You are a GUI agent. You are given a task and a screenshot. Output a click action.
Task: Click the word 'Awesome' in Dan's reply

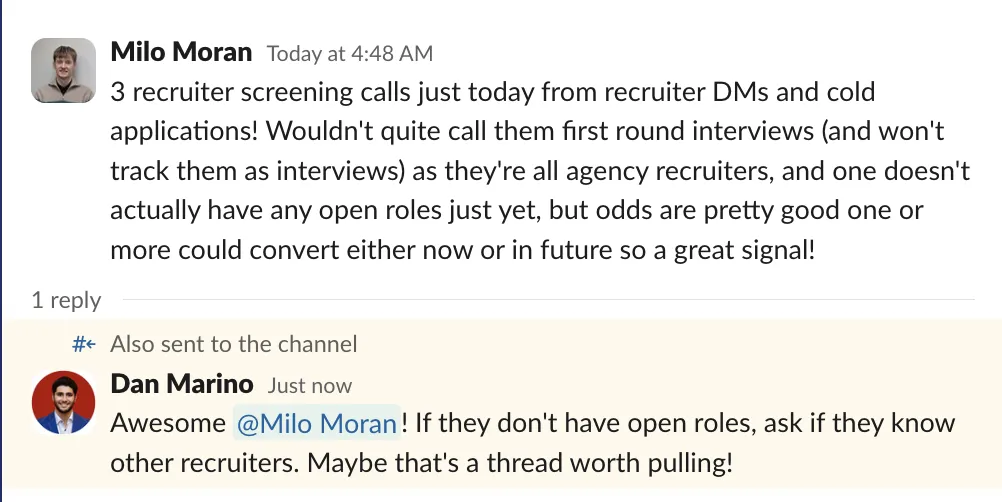[167, 423]
